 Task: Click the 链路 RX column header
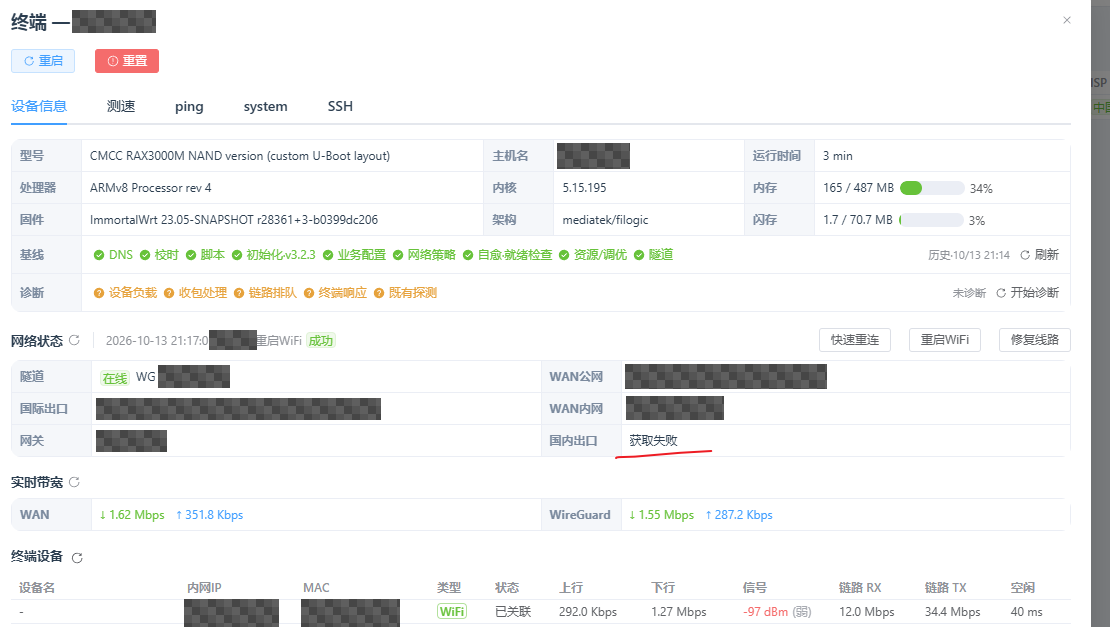point(860,587)
